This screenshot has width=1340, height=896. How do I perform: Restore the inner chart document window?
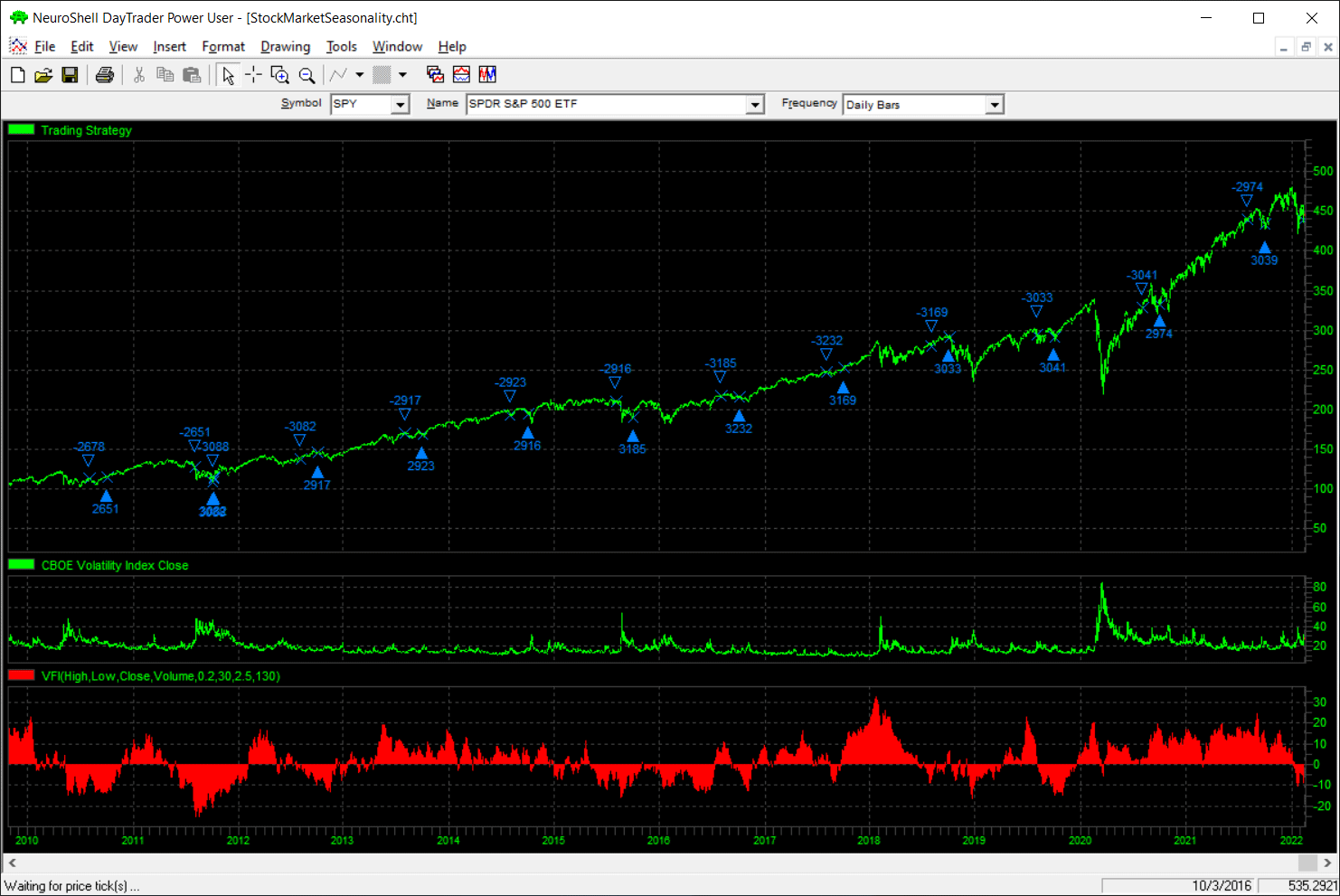click(x=1307, y=47)
